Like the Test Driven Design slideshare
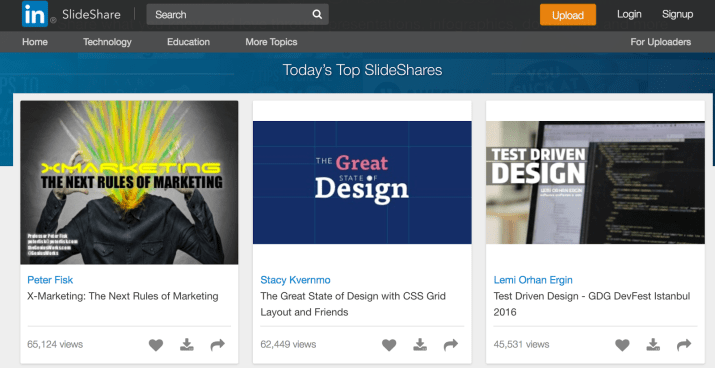Image resolution: width=715 pixels, height=368 pixels. (x=622, y=345)
